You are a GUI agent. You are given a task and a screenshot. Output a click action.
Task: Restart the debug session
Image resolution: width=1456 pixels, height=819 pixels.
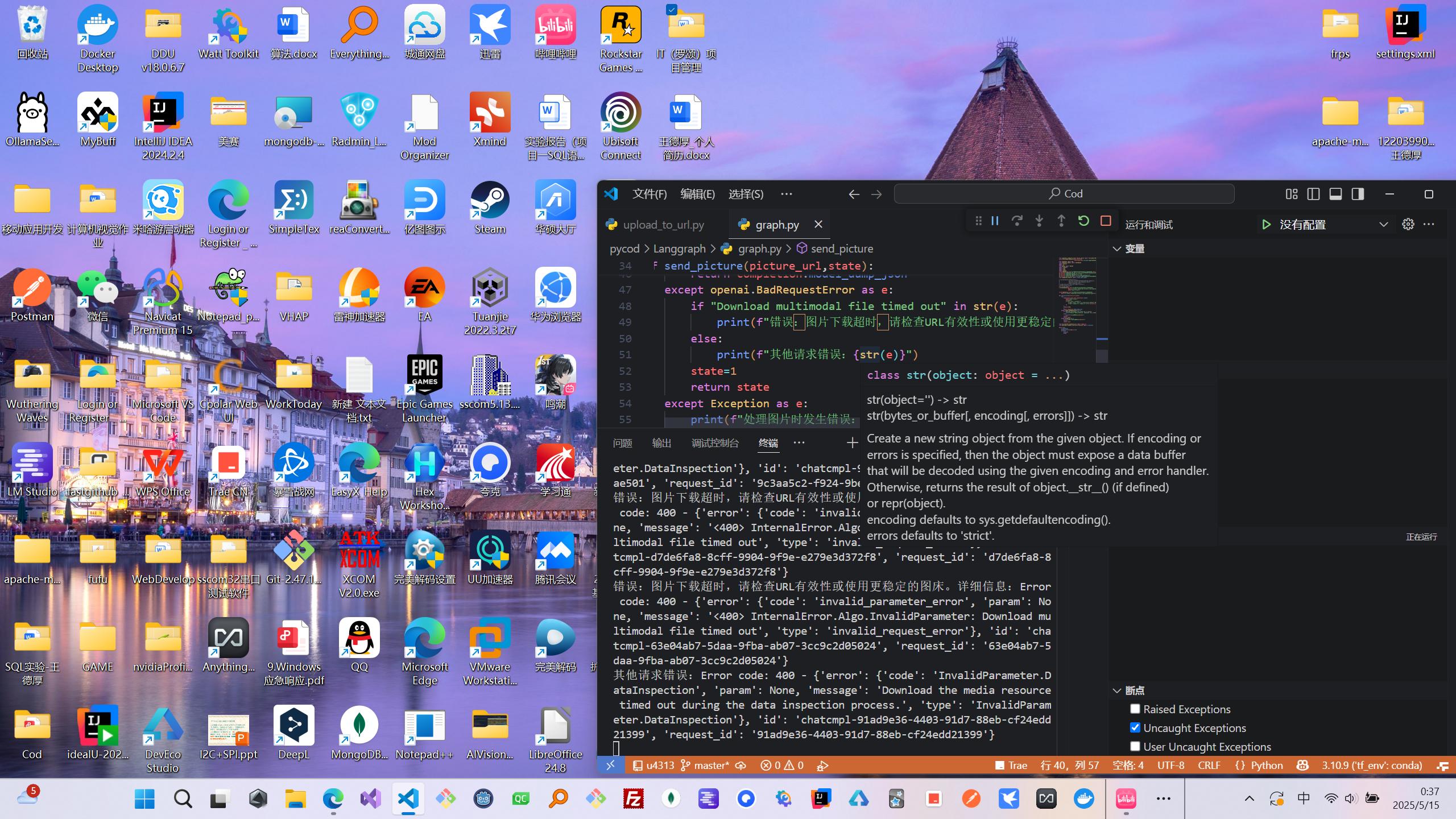click(x=1083, y=221)
